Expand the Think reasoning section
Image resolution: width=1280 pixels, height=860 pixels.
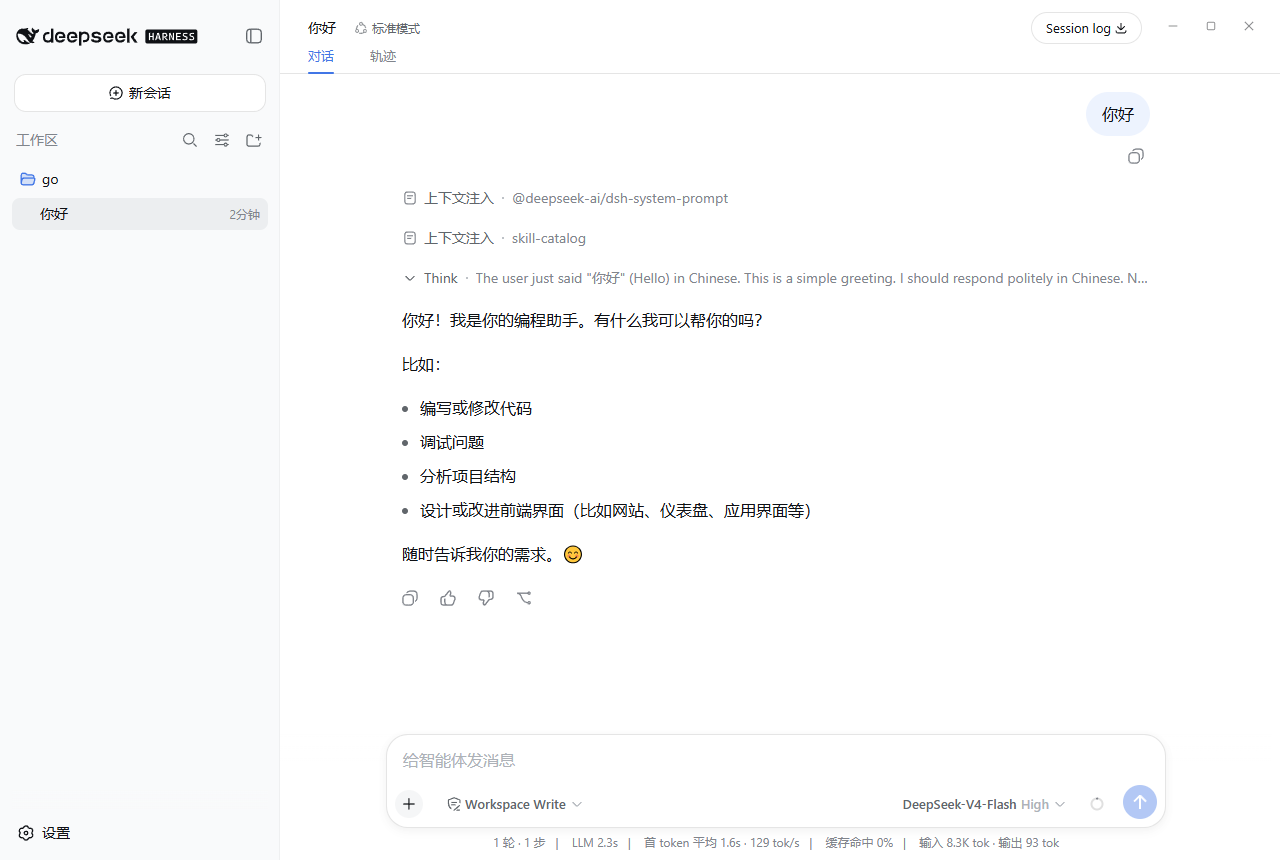click(x=775, y=278)
